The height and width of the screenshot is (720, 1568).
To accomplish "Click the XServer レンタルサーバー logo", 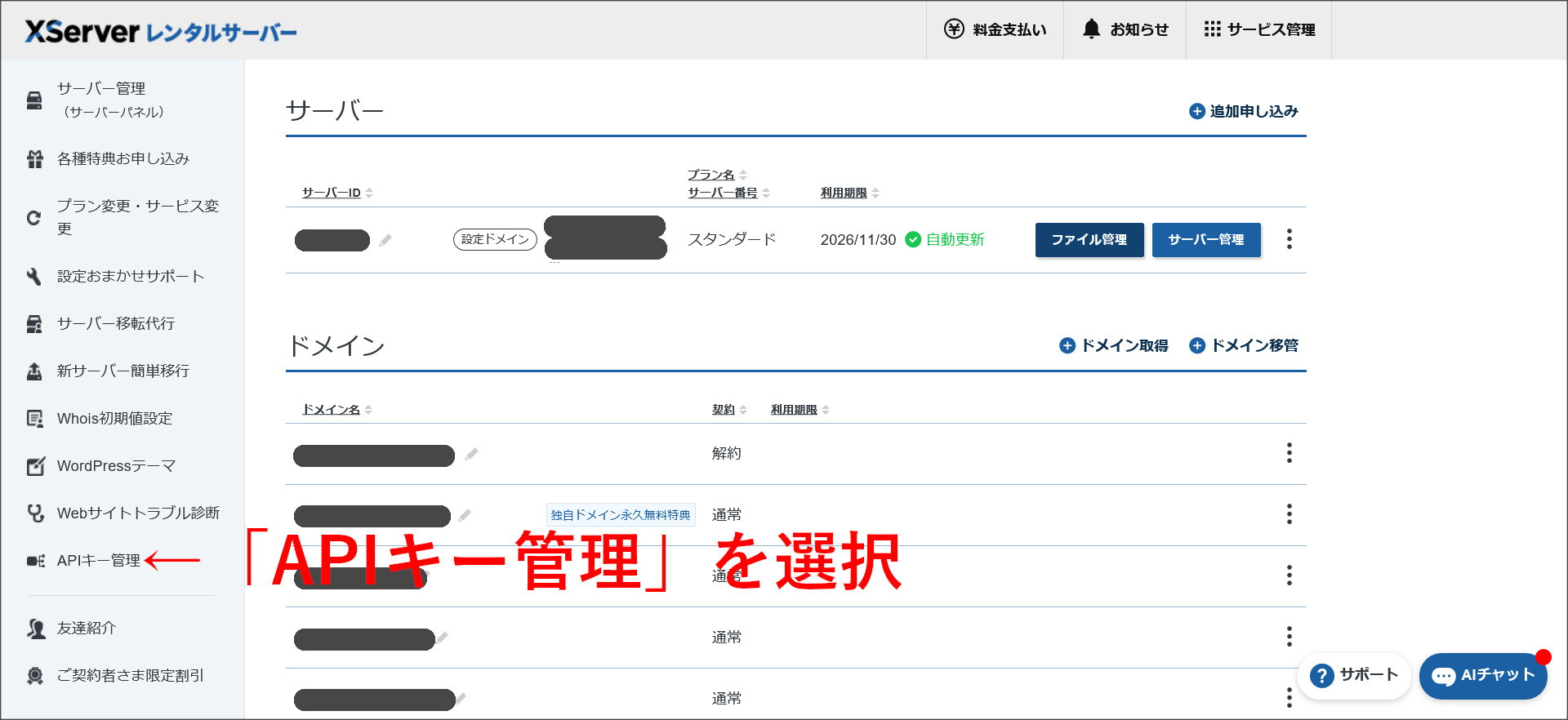I will click(161, 31).
